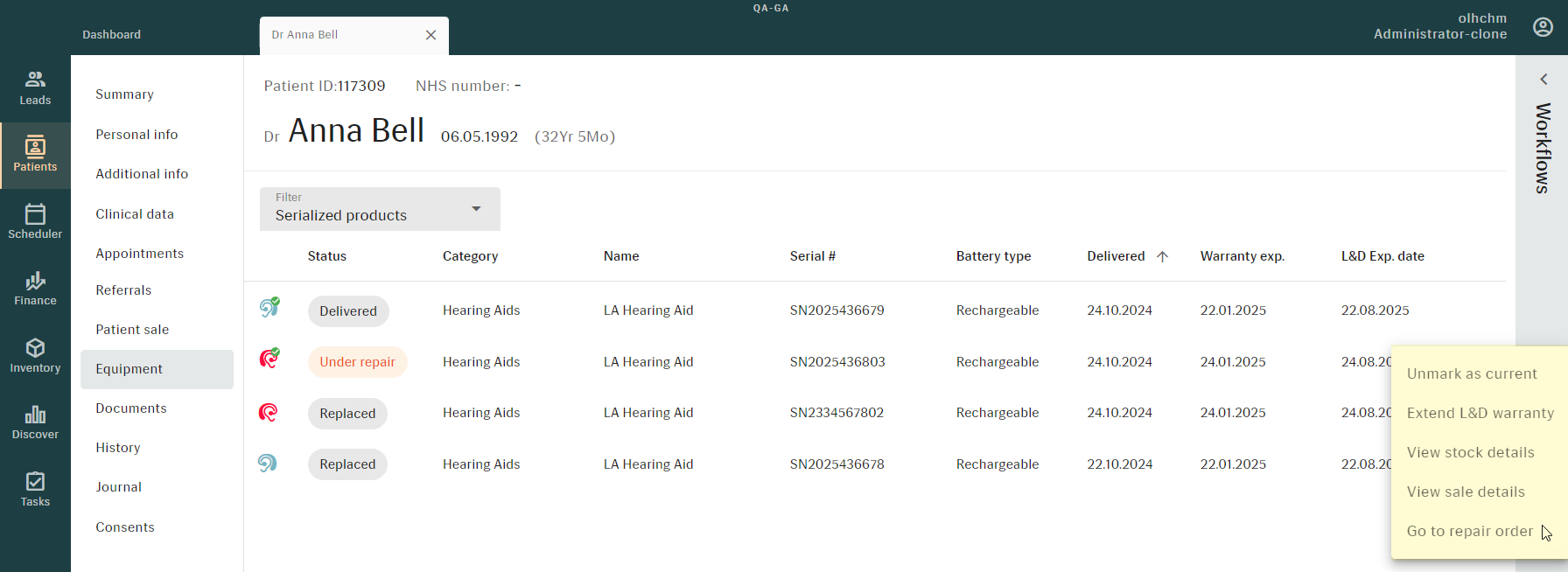Sort table by L&D Exp. date column
This screenshot has width=1568, height=572.
click(1382, 256)
